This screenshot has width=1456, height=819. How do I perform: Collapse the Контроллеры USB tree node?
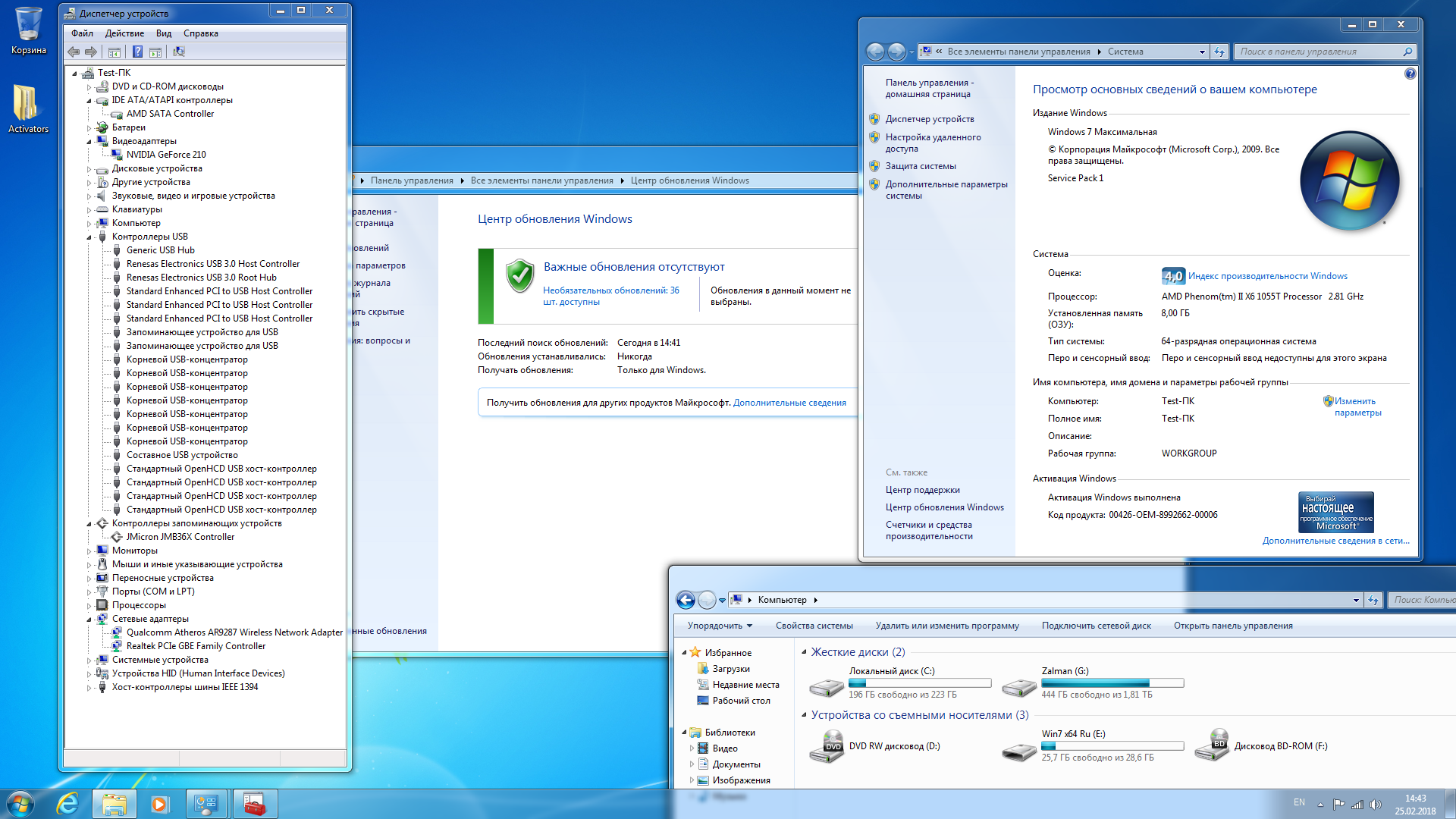89,237
